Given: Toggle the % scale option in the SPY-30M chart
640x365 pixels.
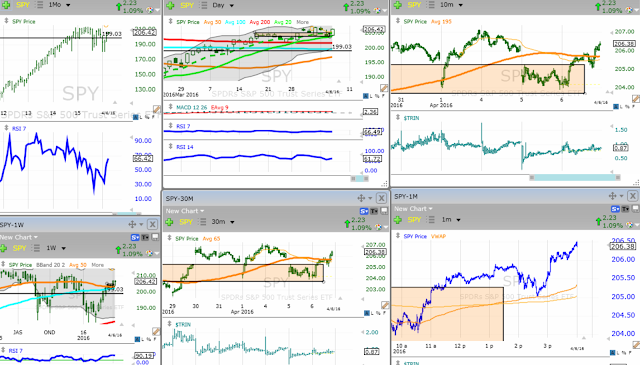Looking at the screenshot, I should coord(377,313).
